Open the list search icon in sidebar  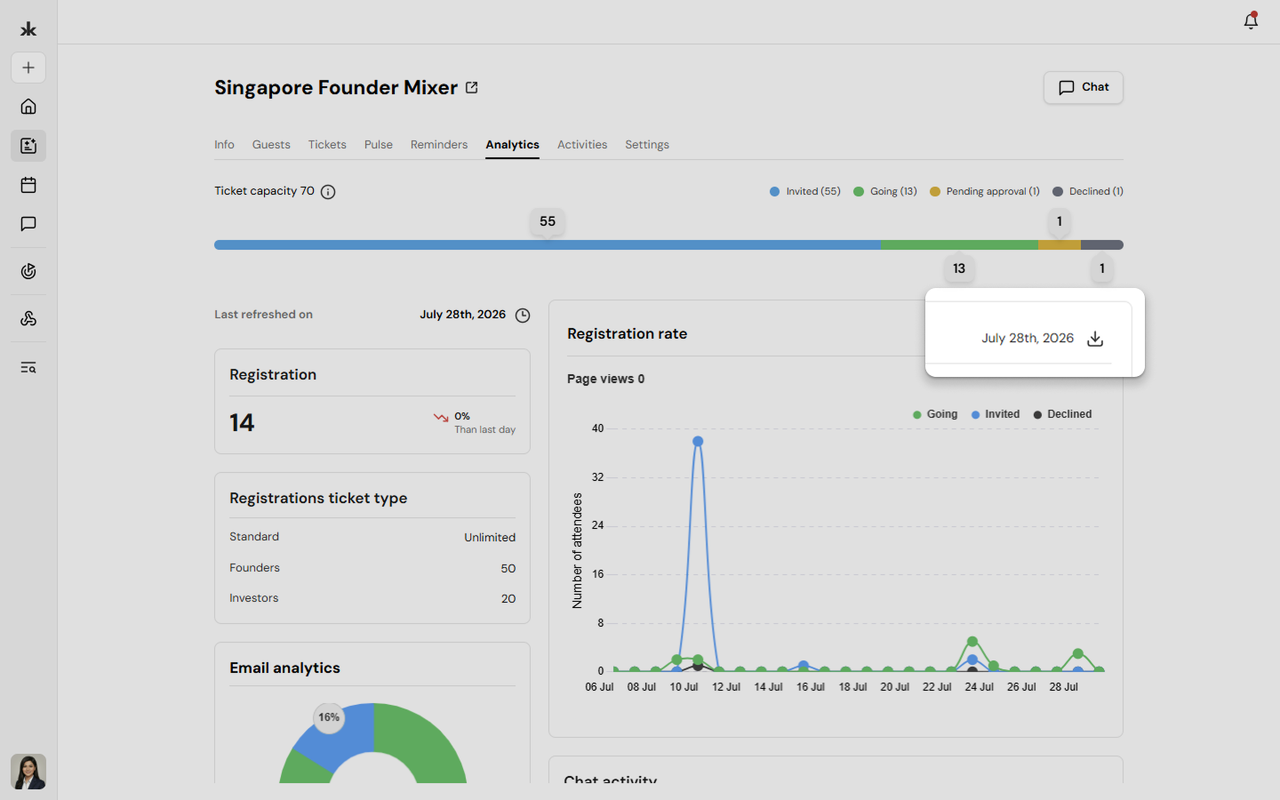(x=28, y=367)
